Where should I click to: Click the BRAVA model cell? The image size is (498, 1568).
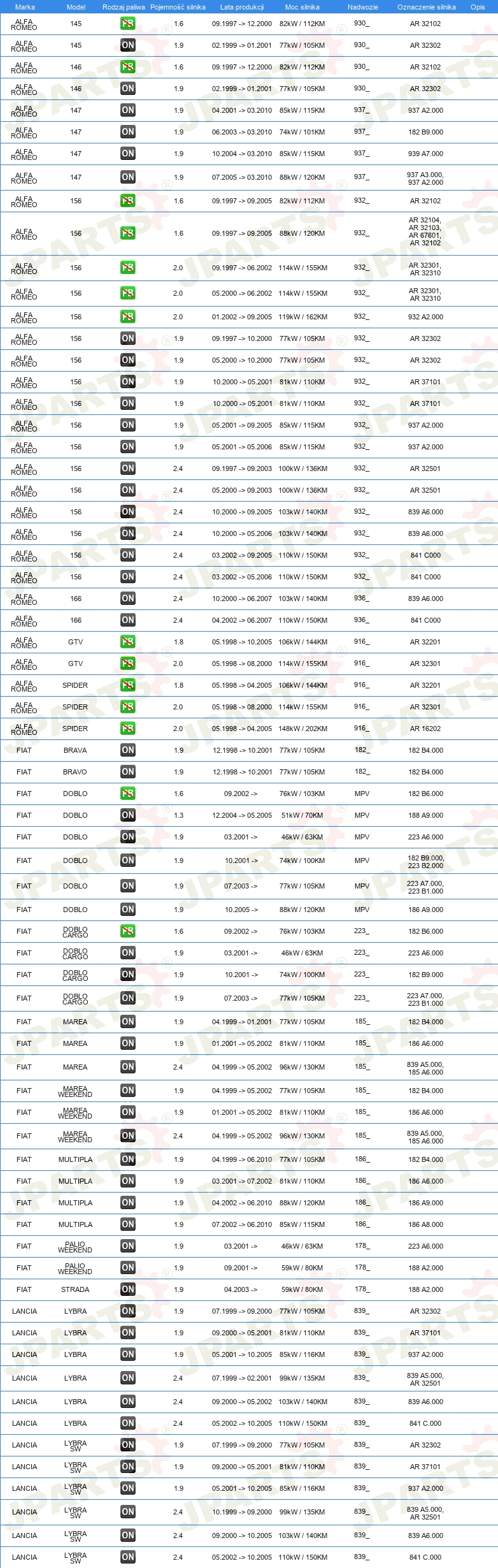pos(75,750)
